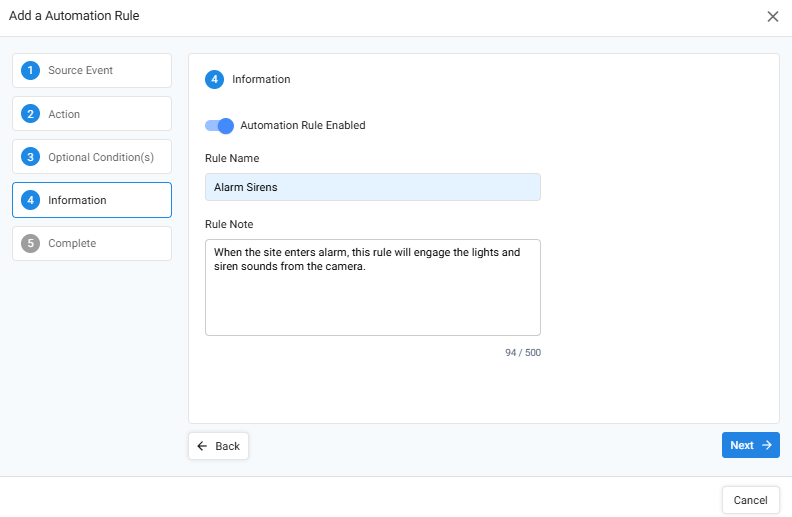This screenshot has width=792, height=517.
Task: Jump to the Complete step
Action: (92, 243)
